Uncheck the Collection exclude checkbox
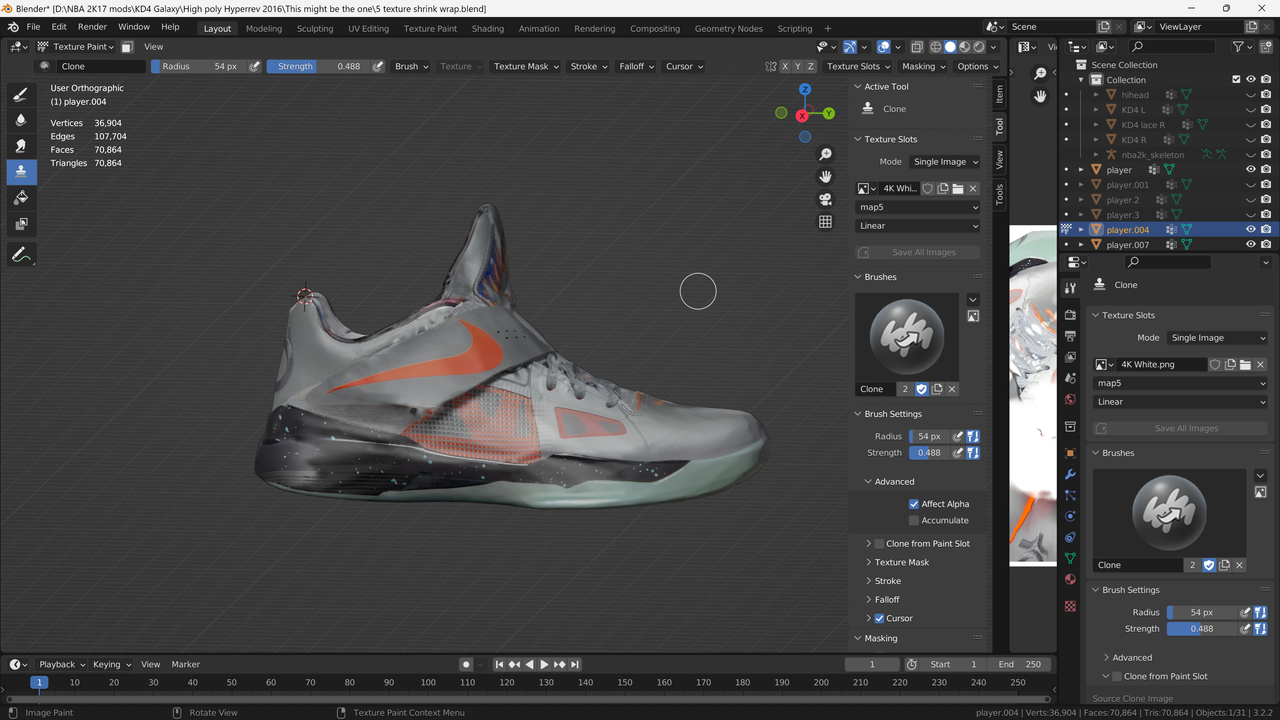Viewport: 1280px width, 720px height. [x=1236, y=80]
